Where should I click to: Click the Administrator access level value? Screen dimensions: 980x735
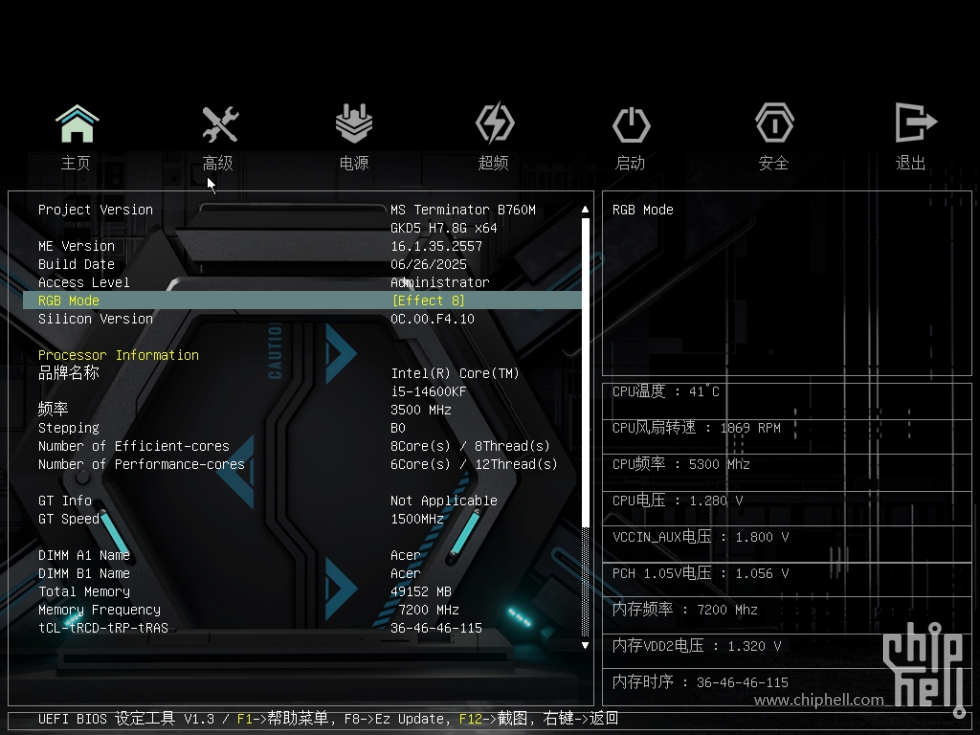tap(440, 282)
